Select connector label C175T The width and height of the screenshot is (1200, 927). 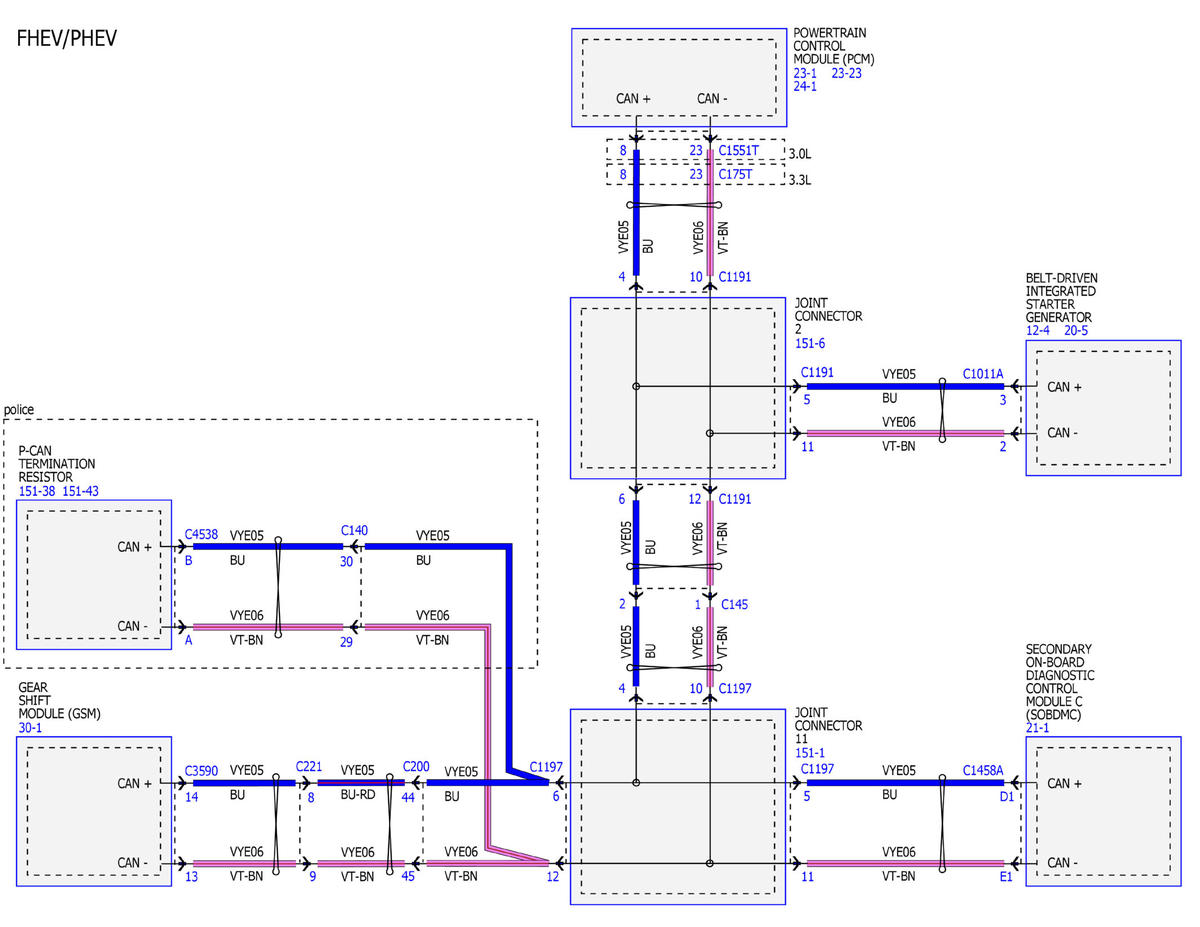click(735, 174)
